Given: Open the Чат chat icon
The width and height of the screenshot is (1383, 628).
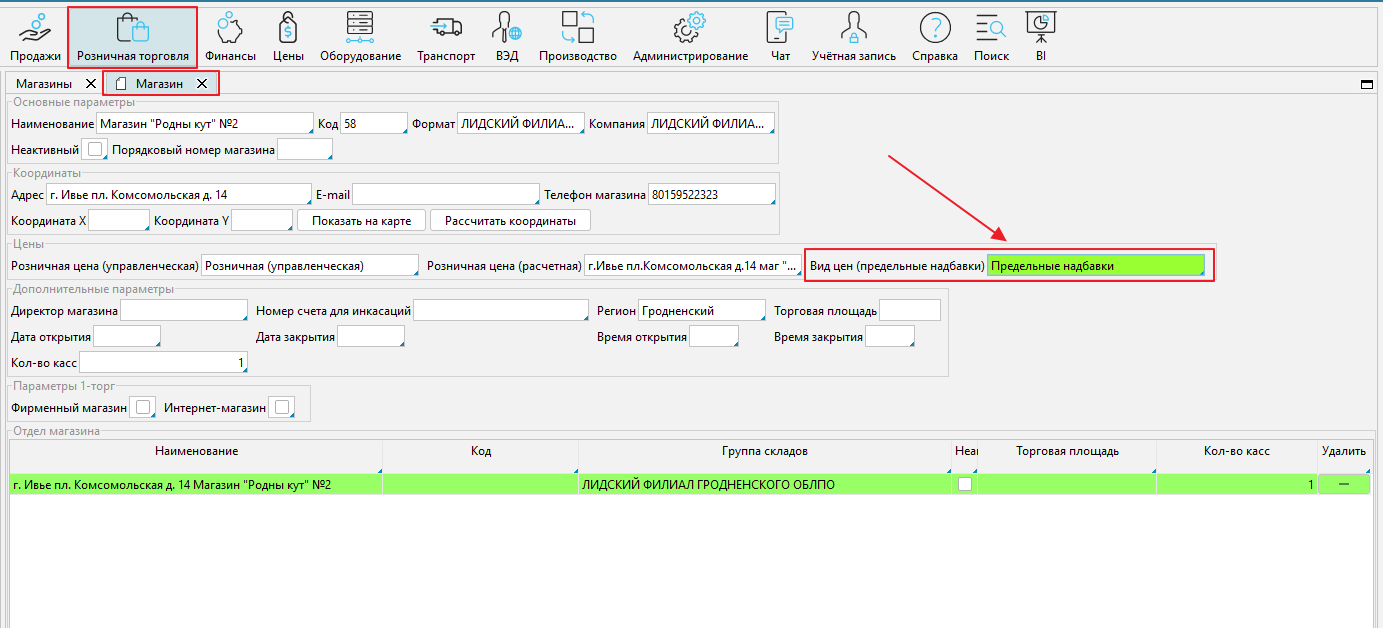Looking at the screenshot, I should click(780, 28).
